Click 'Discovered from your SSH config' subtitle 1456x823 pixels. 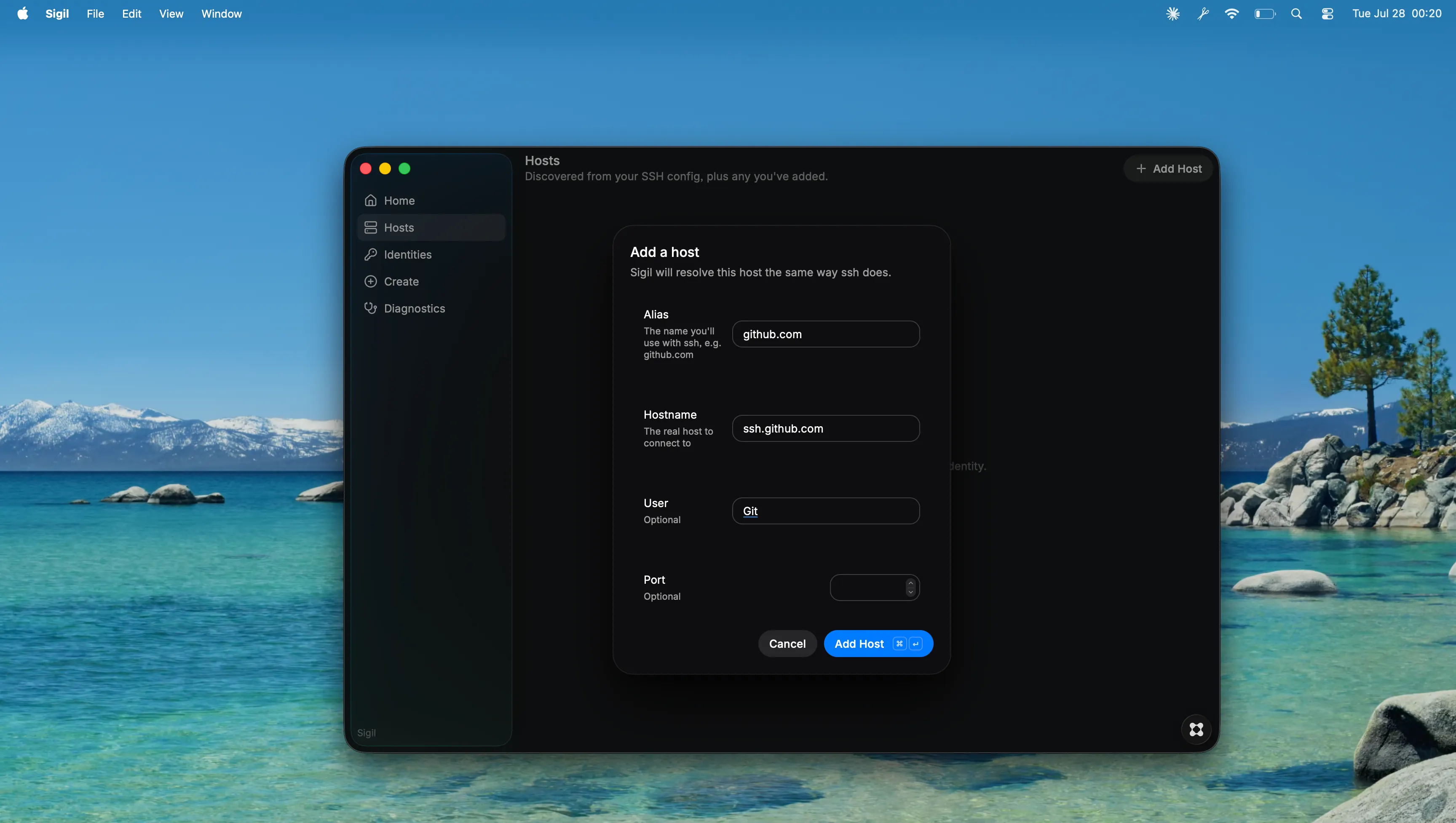pos(676,176)
